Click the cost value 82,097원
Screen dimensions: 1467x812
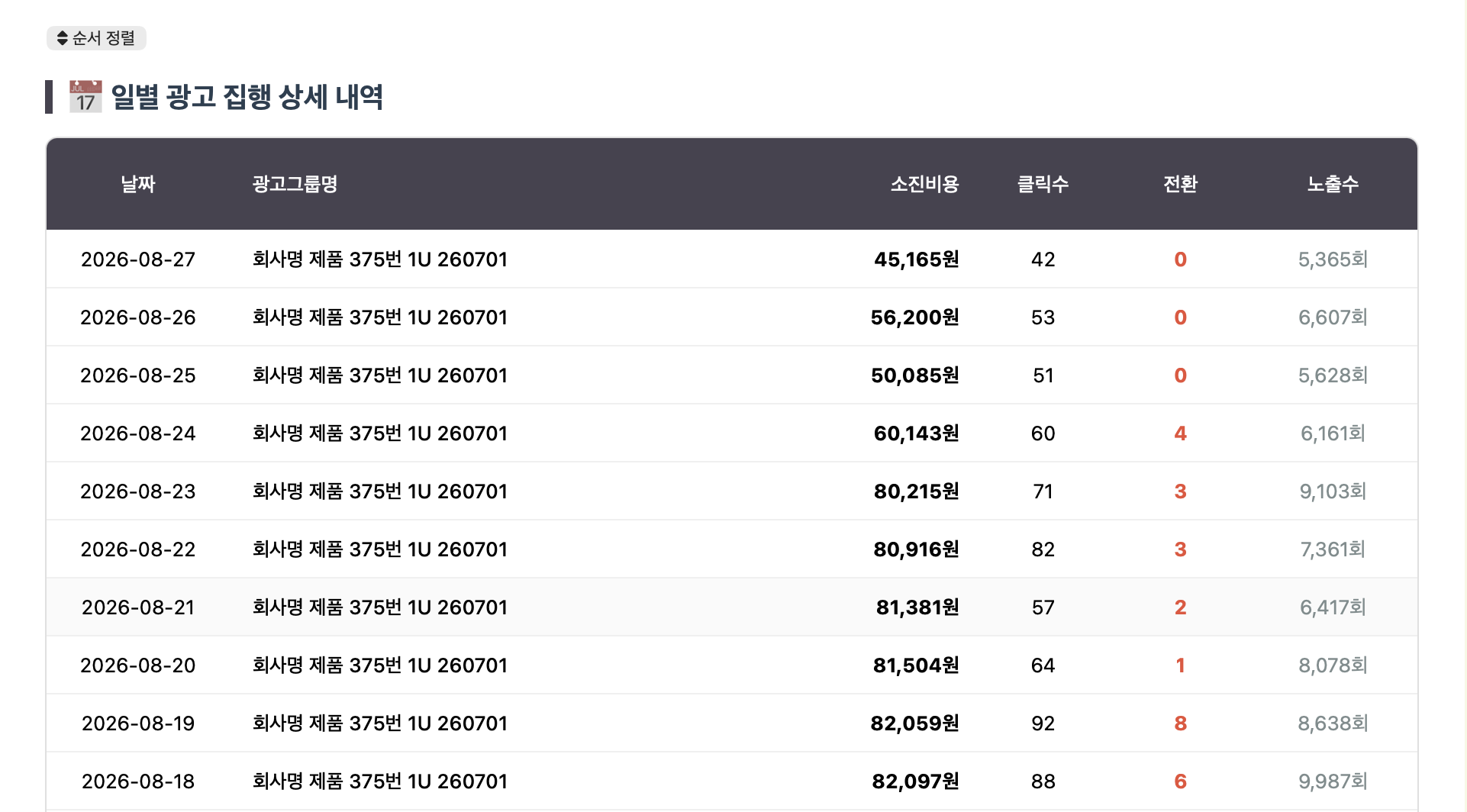point(916,781)
